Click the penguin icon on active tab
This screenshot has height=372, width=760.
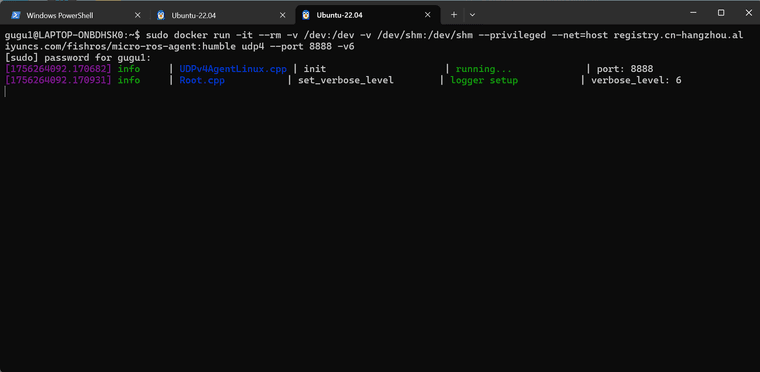(306, 15)
